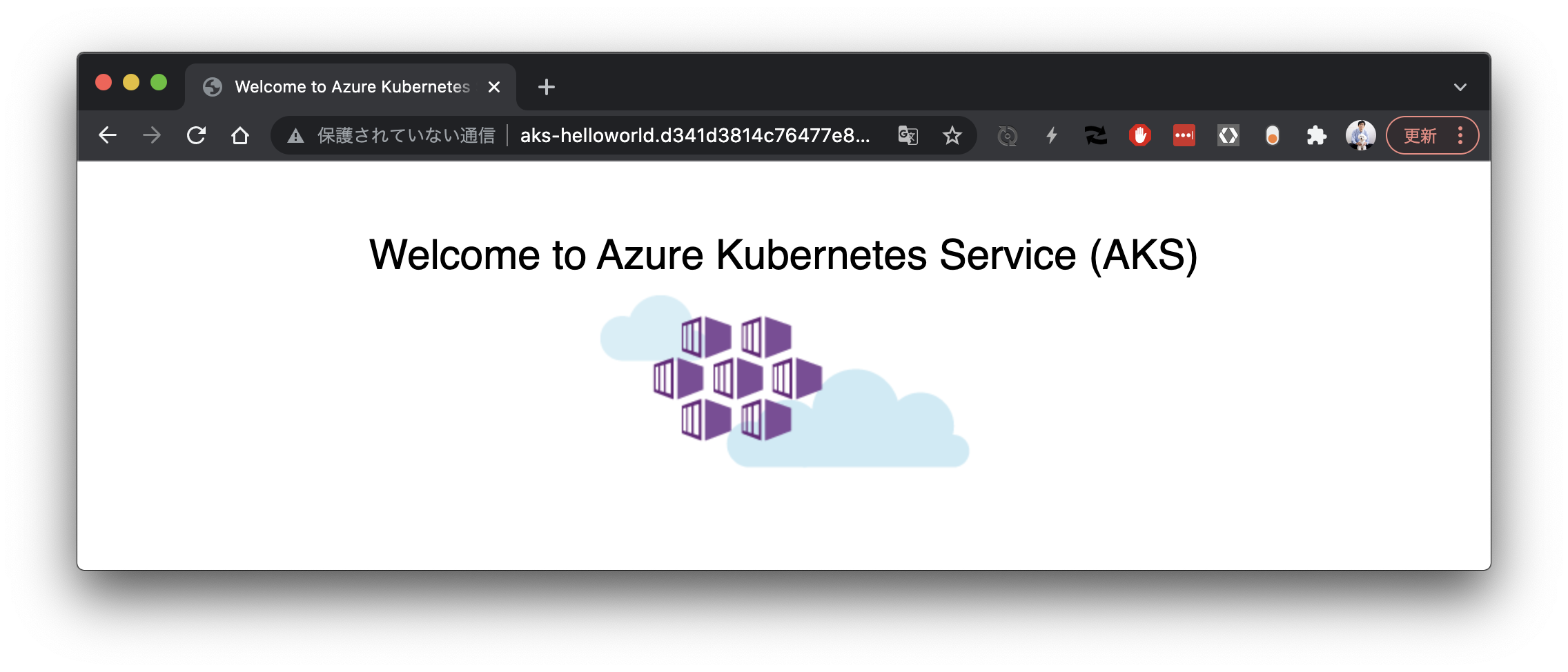Go back to the previous page
The width and height of the screenshot is (1568, 672).
108,135
